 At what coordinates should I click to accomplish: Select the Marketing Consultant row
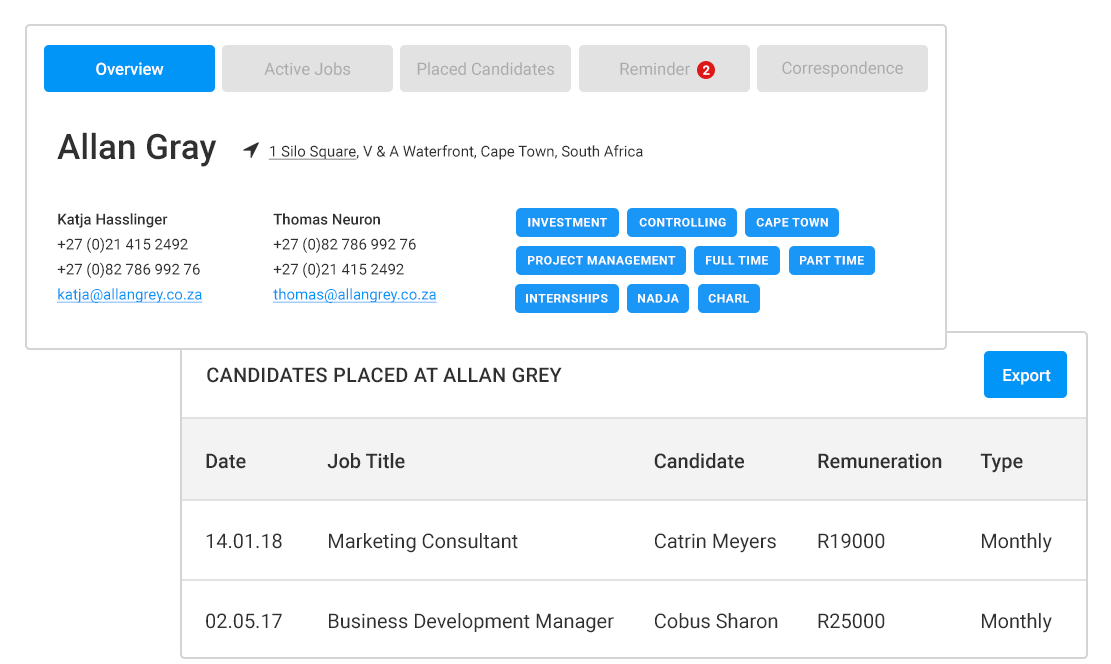pos(422,541)
